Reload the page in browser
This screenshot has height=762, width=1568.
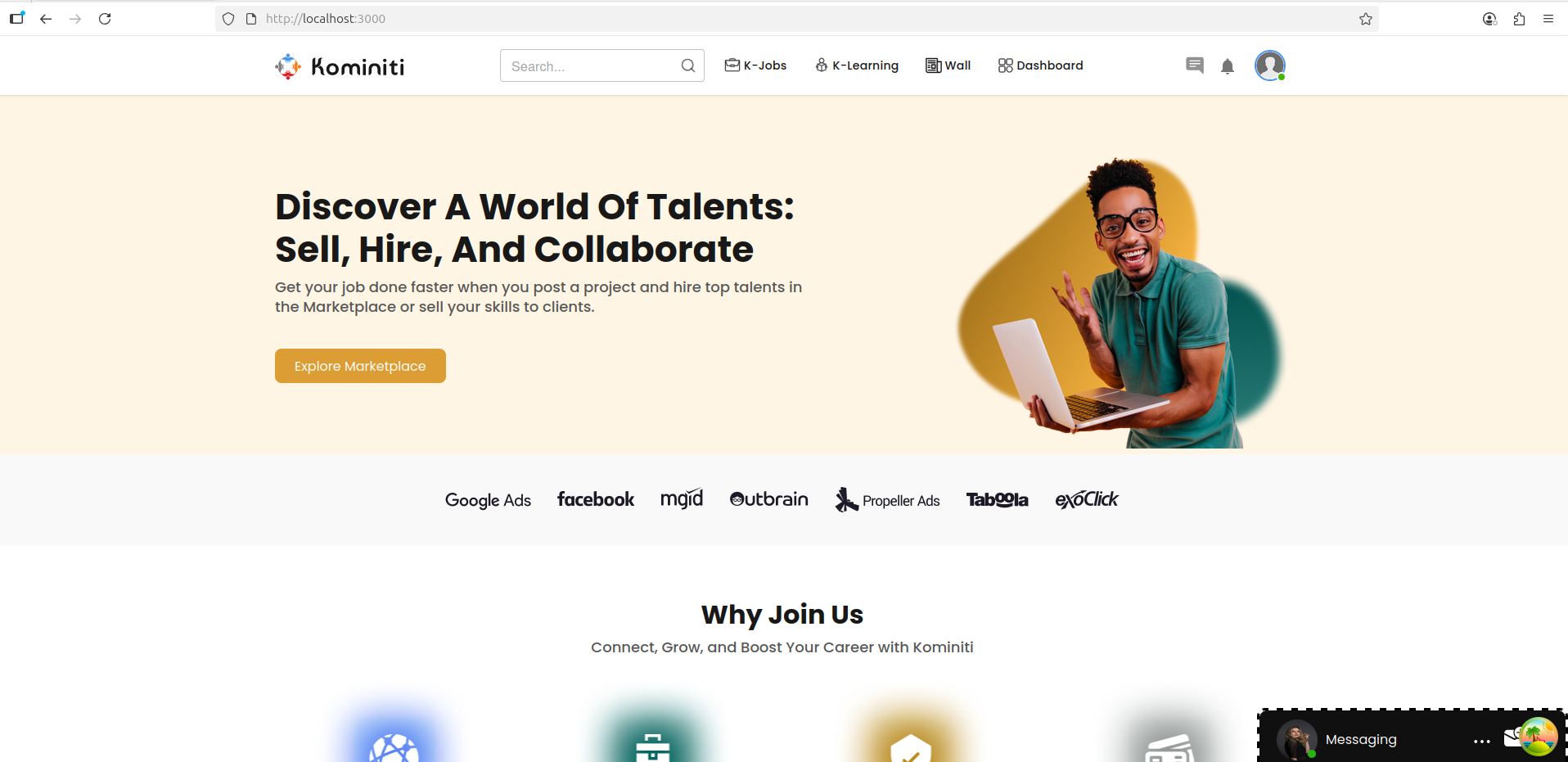(105, 19)
